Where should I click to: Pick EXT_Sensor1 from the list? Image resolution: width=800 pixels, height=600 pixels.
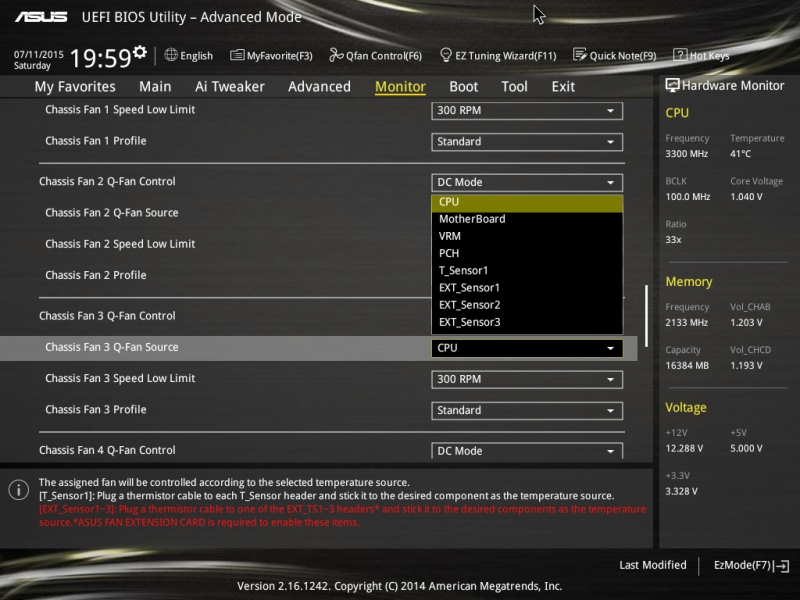pos(527,288)
